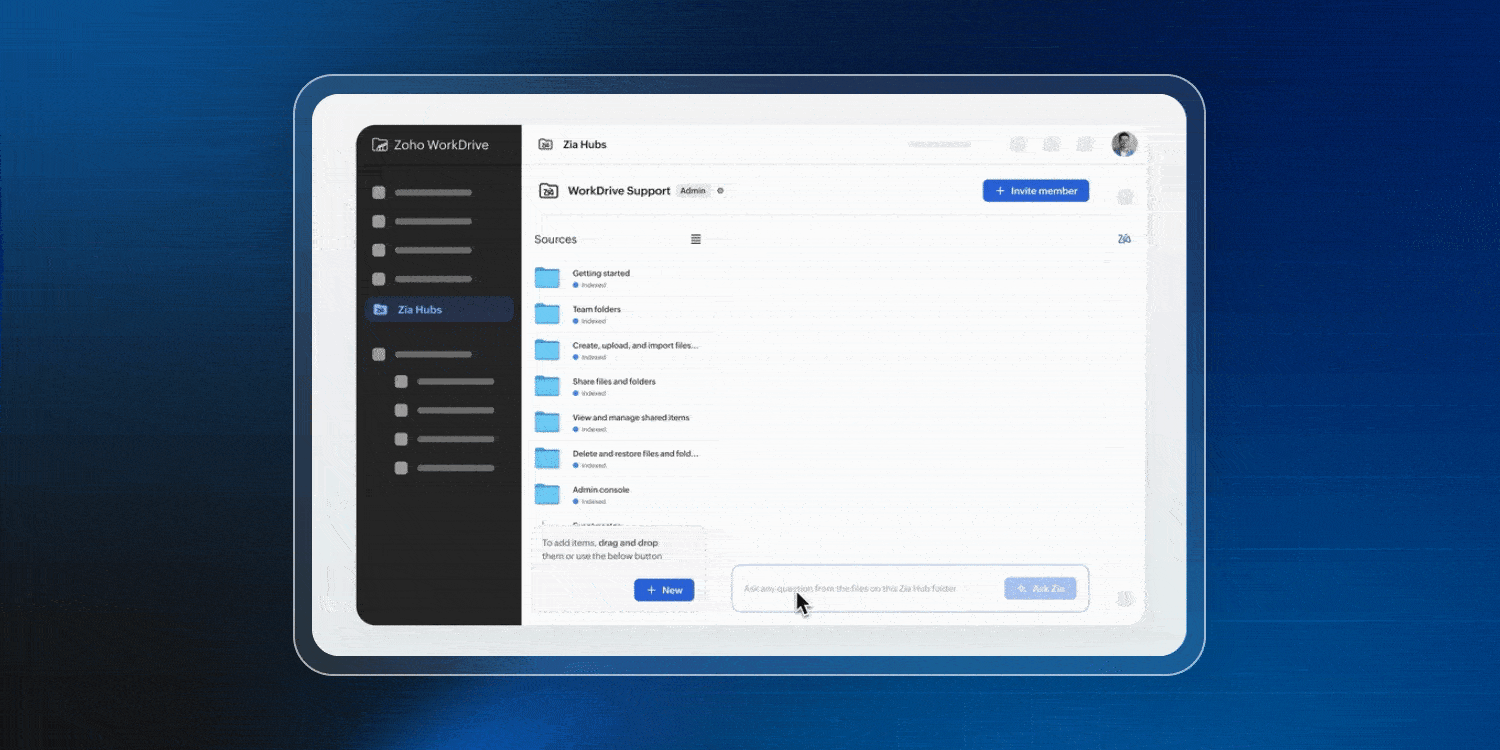
Task: Click the New button to add items
Action: coord(664,590)
